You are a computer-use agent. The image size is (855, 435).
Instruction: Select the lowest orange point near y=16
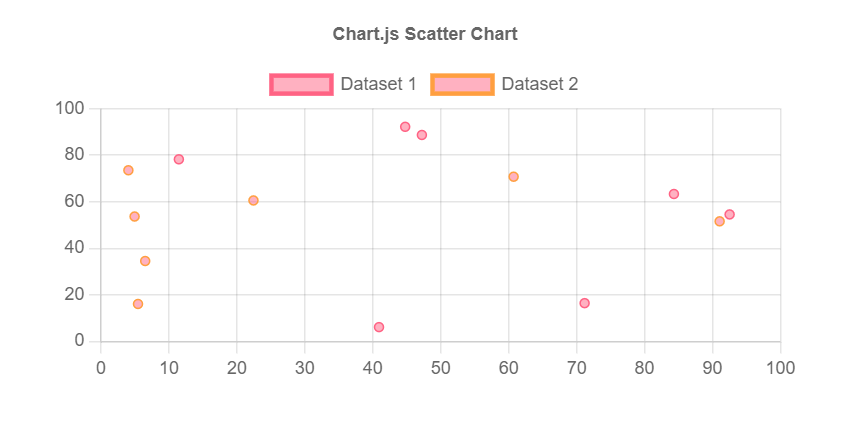click(138, 304)
